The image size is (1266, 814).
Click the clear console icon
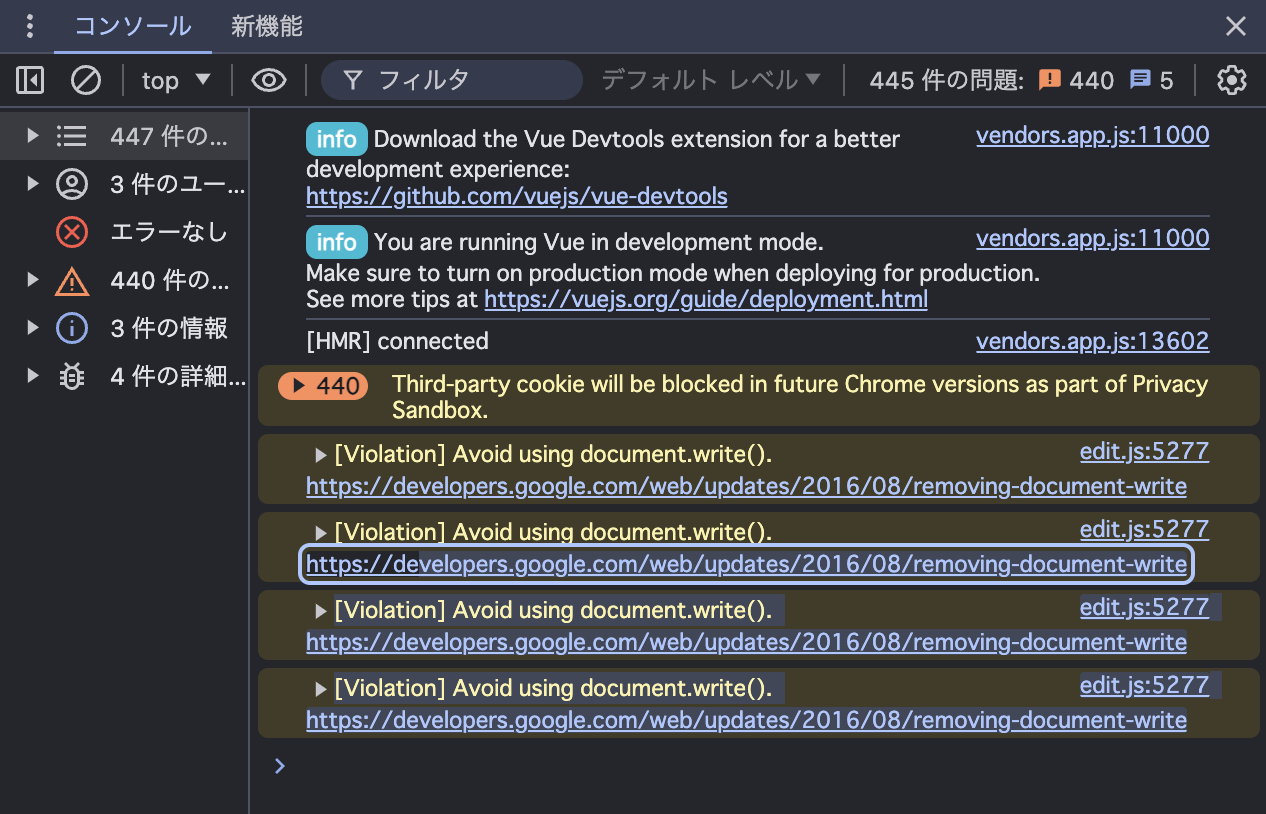pos(85,80)
